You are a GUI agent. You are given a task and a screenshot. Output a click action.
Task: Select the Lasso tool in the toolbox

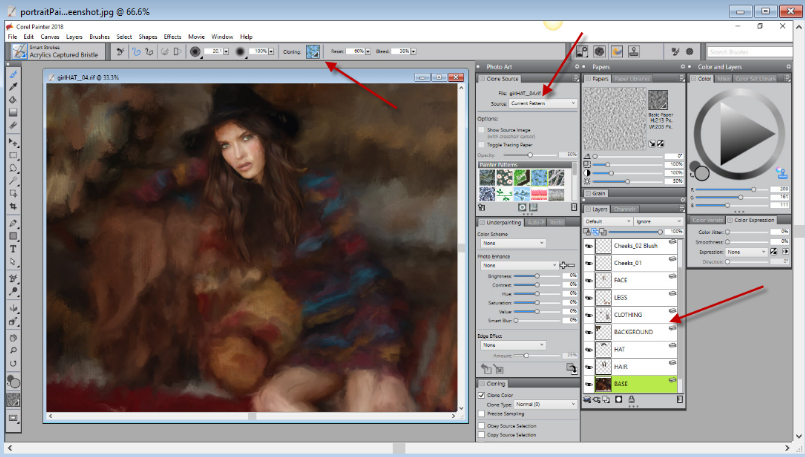(x=13, y=168)
